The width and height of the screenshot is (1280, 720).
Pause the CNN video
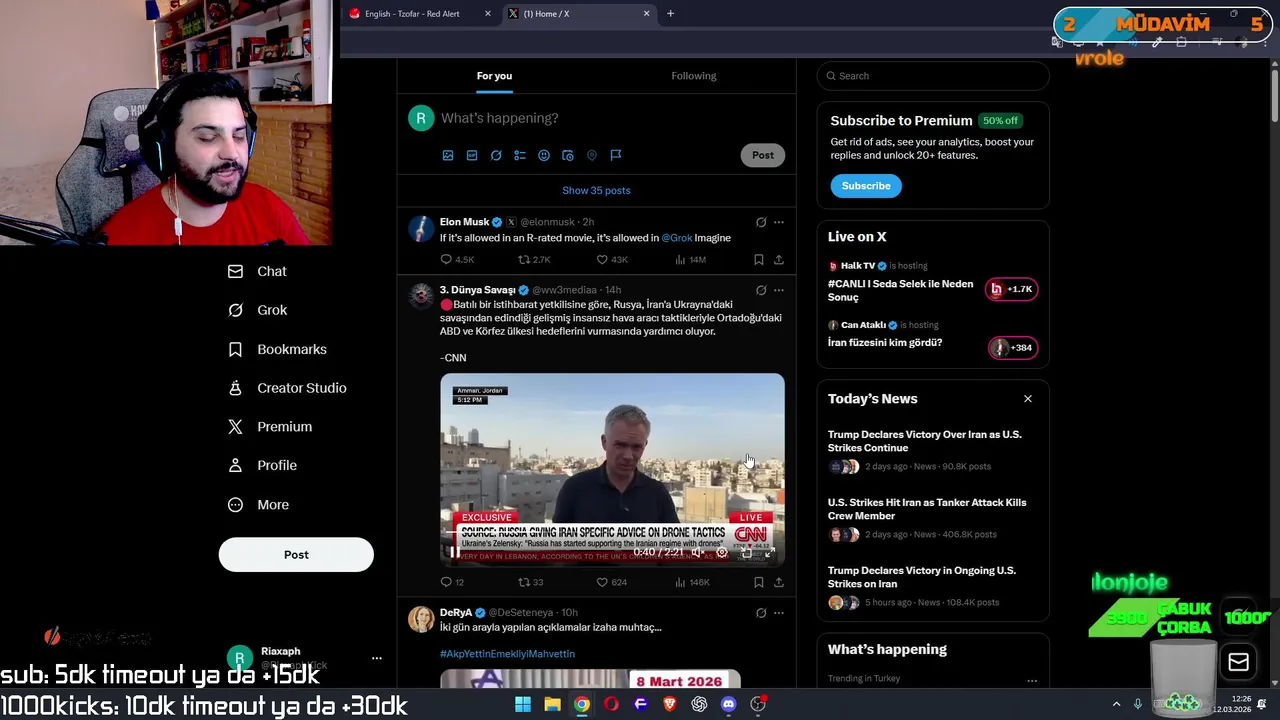click(x=455, y=552)
